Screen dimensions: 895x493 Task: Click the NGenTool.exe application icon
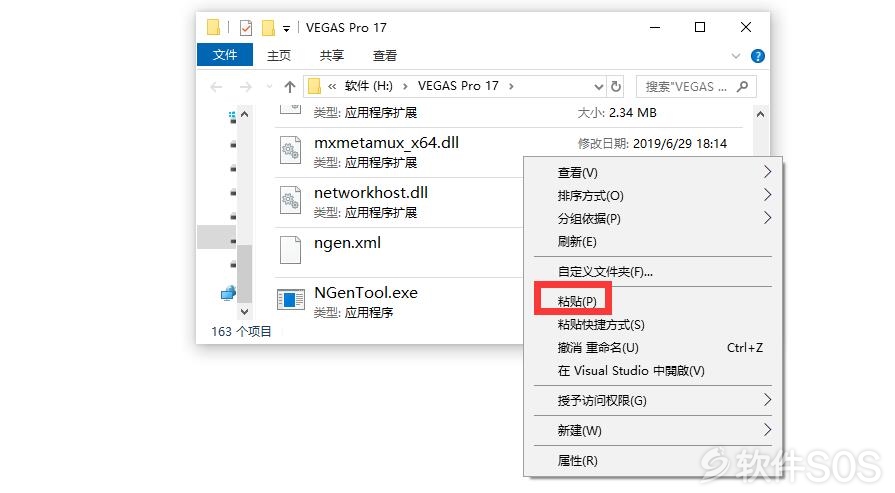click(x=291, y=300)
